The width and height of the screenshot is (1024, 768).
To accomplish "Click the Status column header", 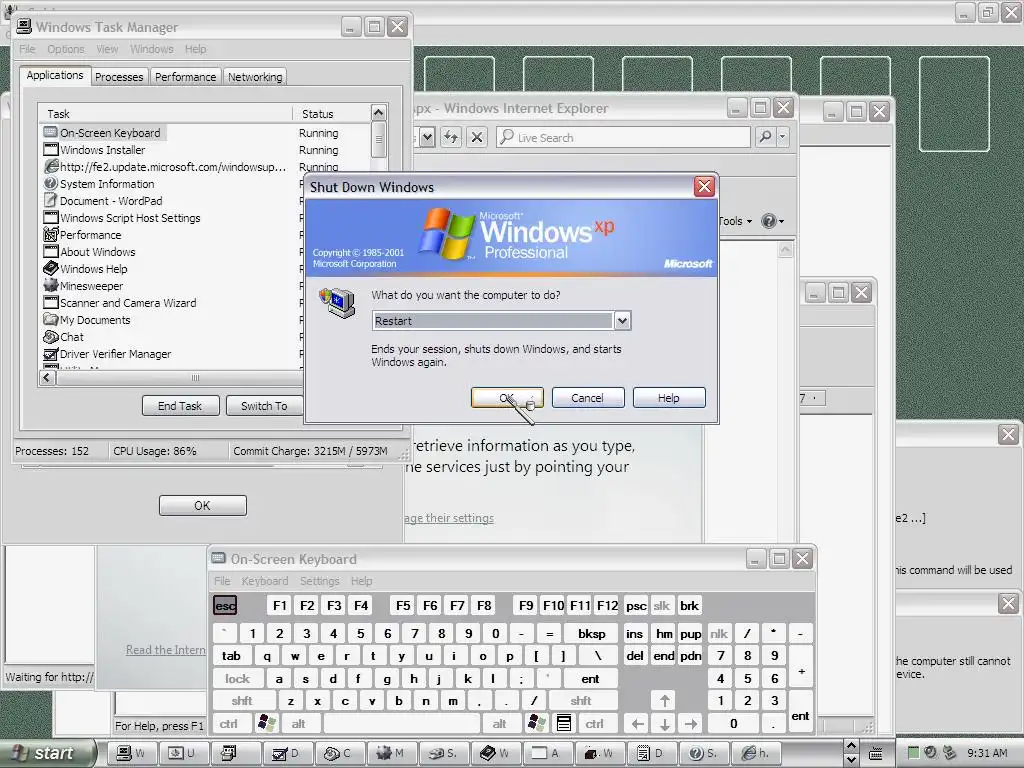I will point(331,114).
